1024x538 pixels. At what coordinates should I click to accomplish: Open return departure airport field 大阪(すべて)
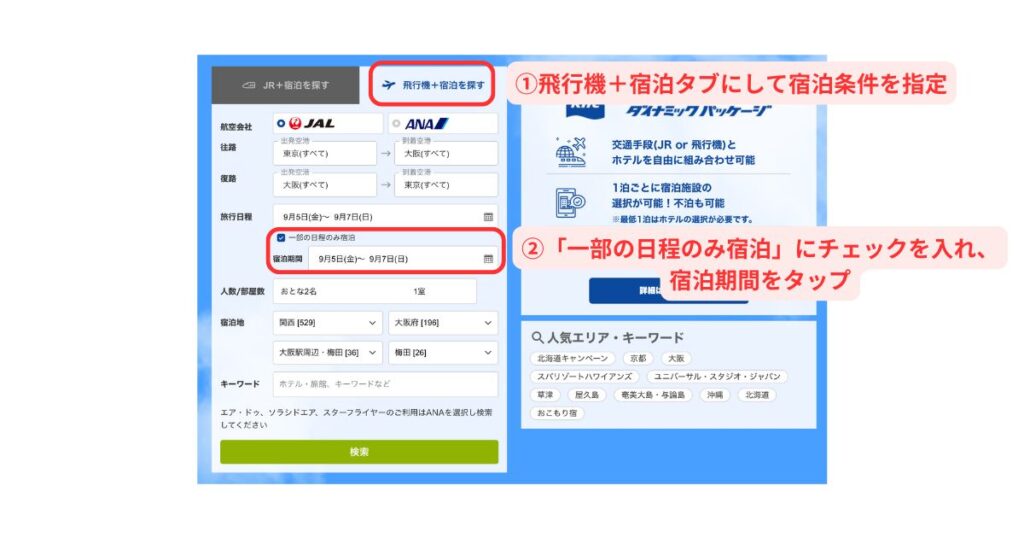coord(325,185)
